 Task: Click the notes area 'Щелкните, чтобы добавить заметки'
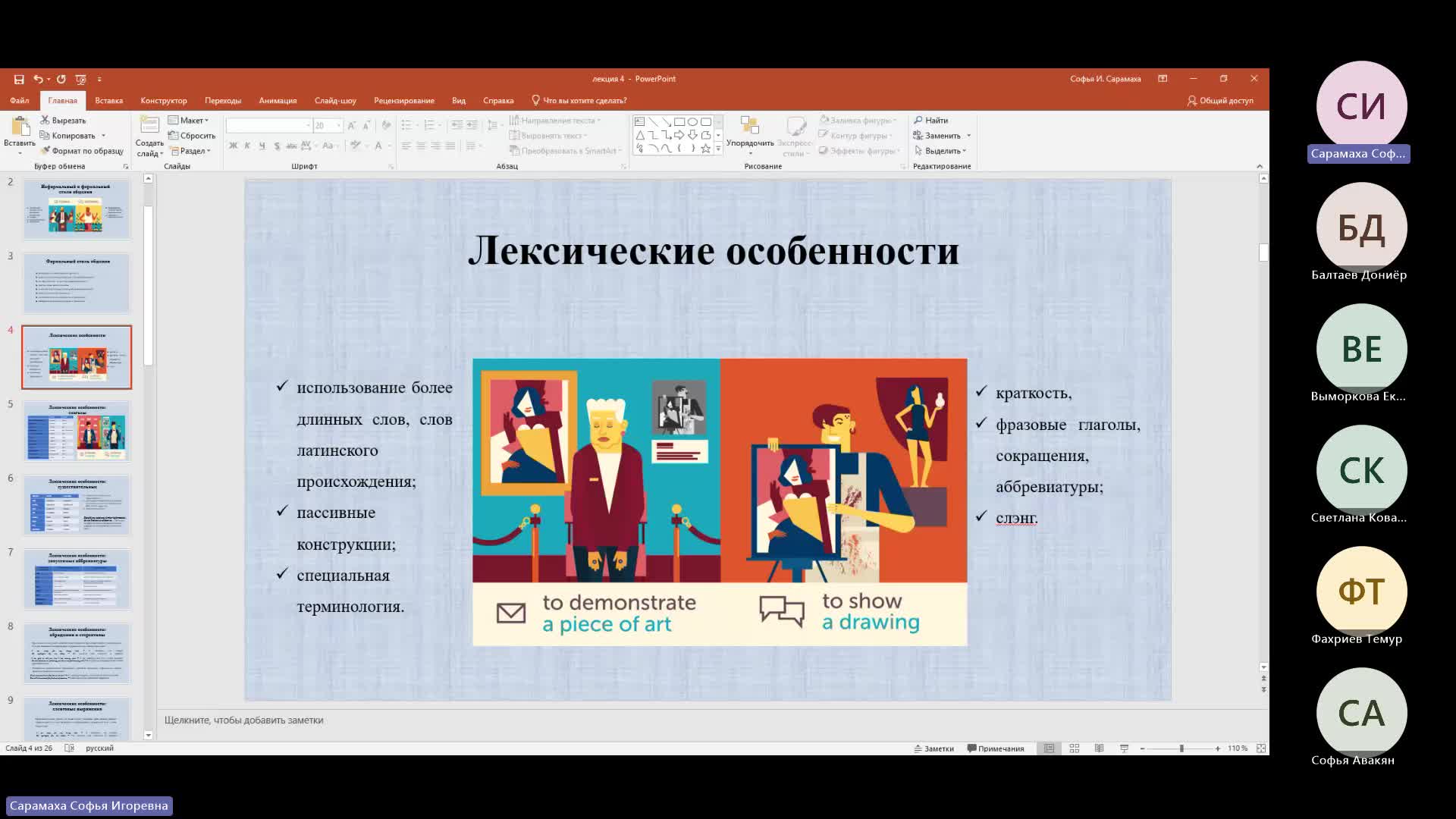coord(243,720)
